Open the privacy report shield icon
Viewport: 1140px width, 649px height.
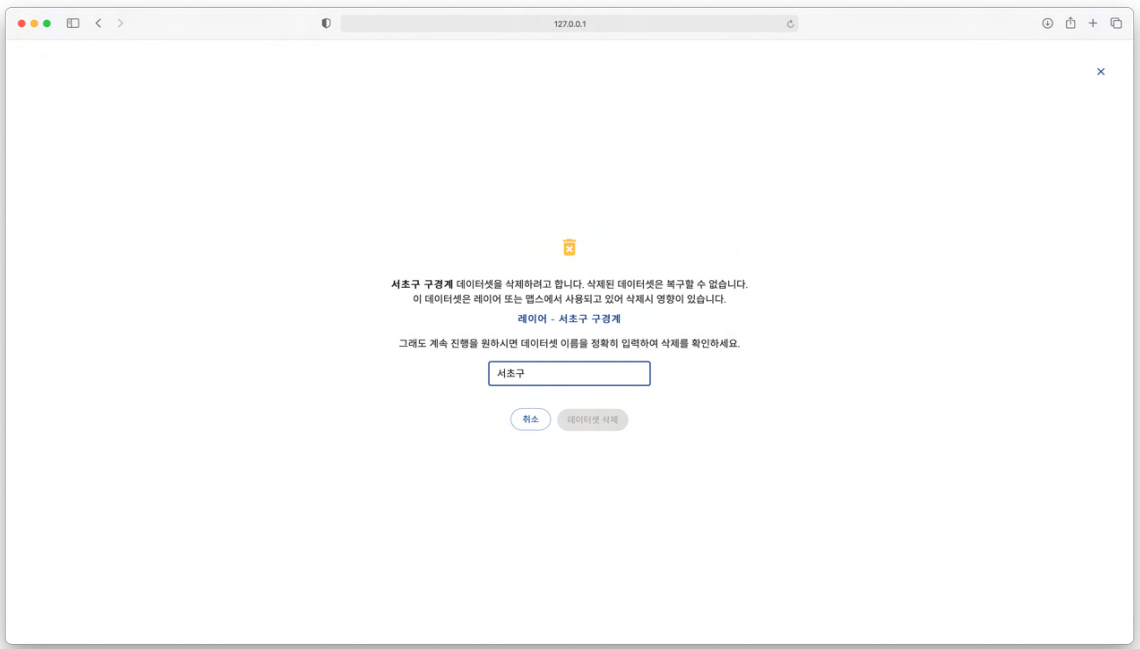(326, 23)
